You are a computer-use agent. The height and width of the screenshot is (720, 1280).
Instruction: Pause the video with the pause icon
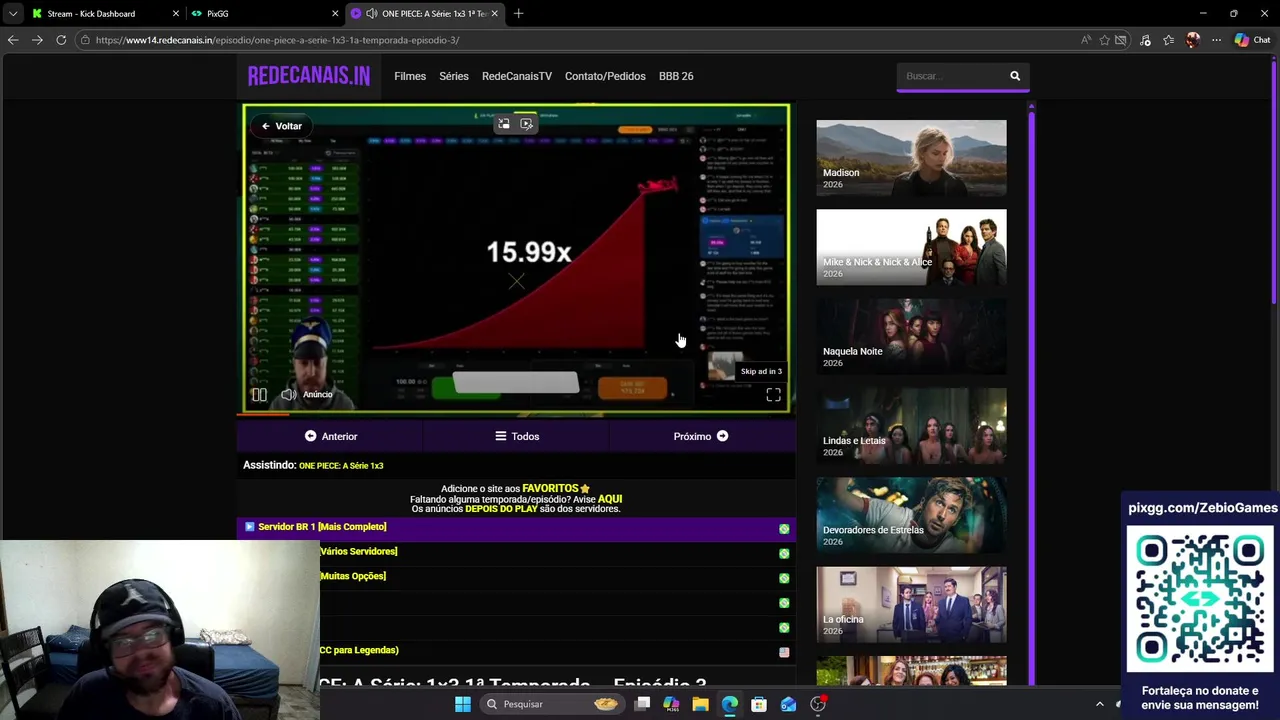(x=259, y=395)
